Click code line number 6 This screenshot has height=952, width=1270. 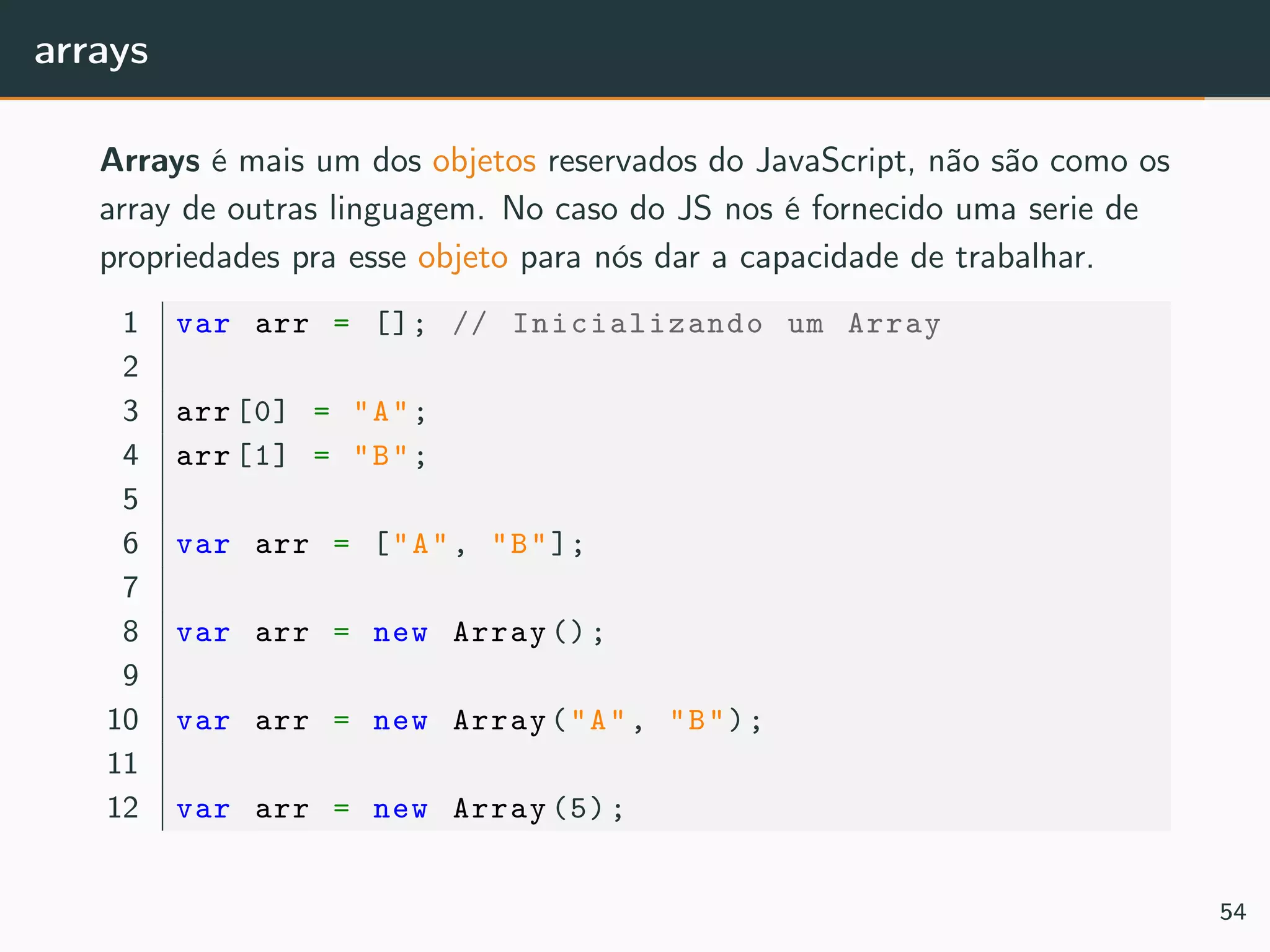(x=130, y=544)
